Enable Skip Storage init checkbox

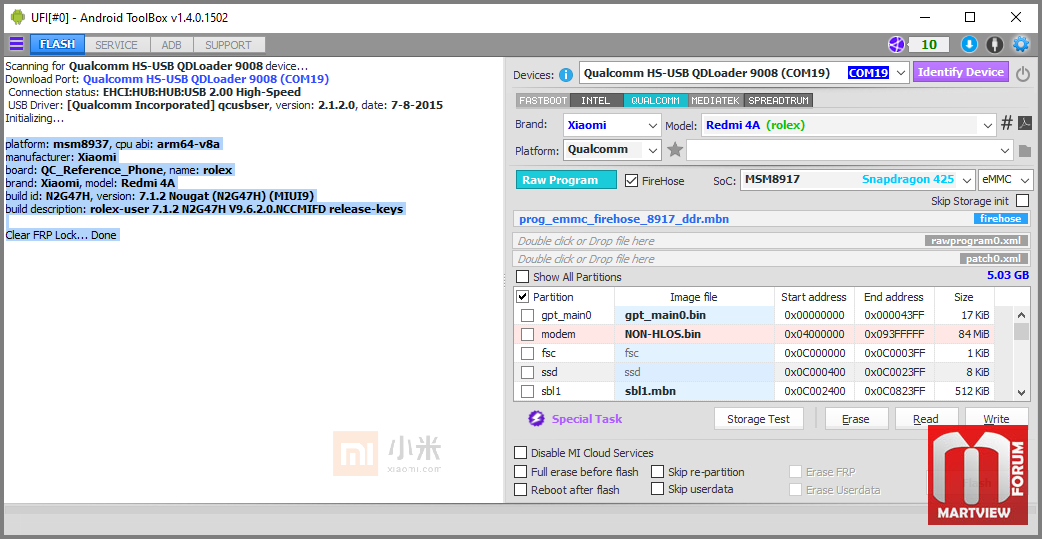(1023, 201)
